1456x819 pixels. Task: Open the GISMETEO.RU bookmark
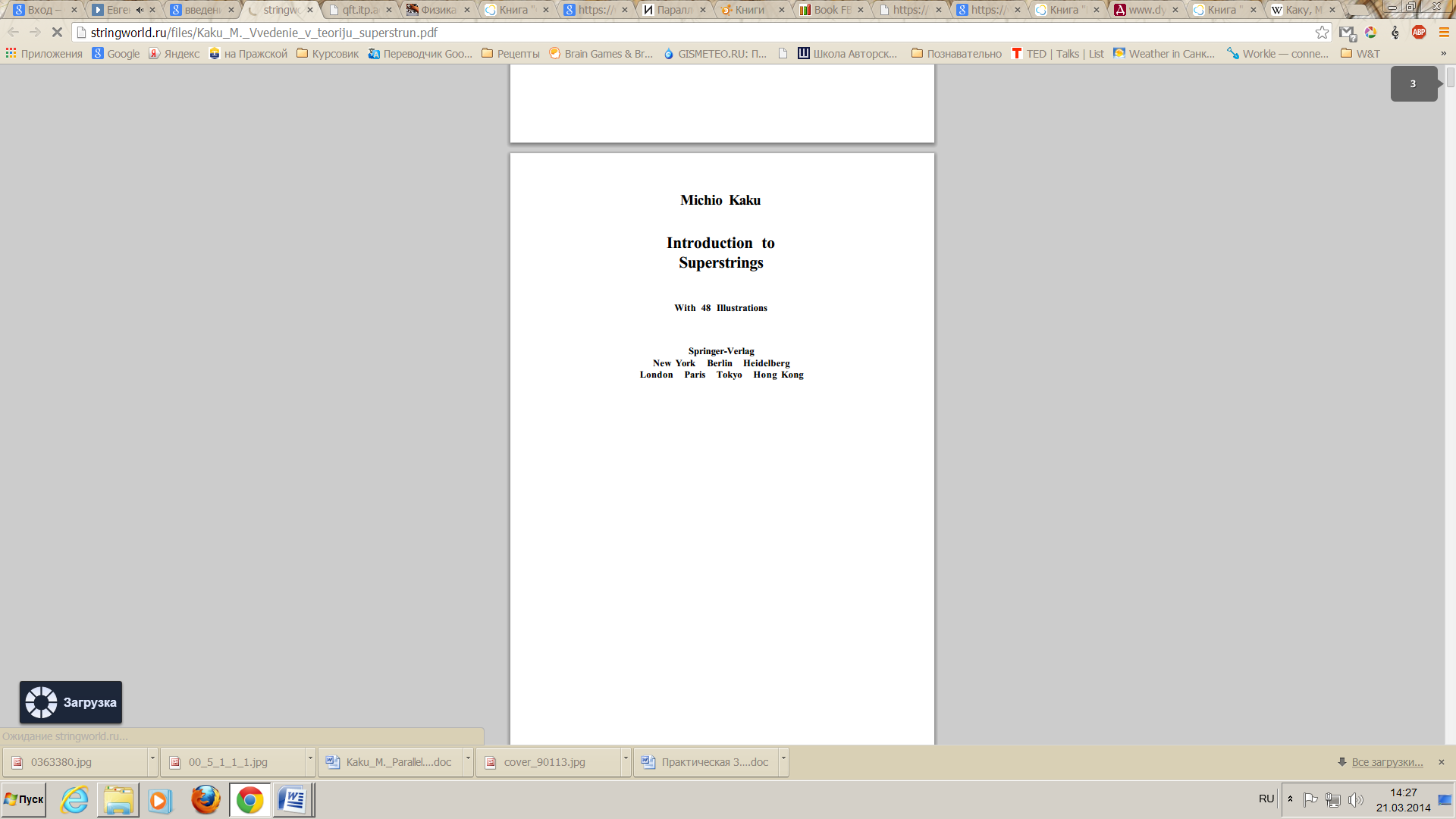(x=715, y=54)
